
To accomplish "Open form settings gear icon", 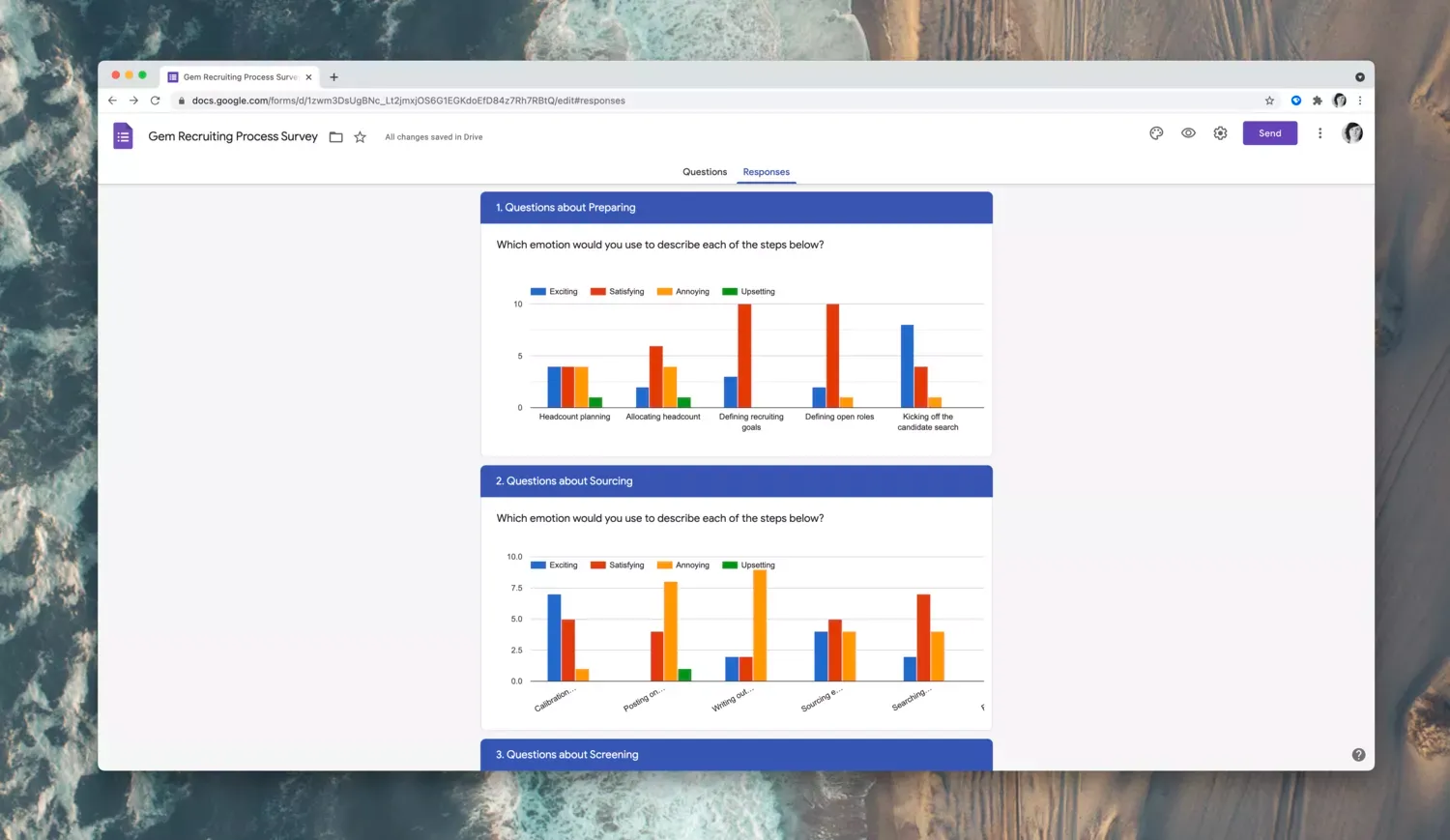I will [1221, 133].
